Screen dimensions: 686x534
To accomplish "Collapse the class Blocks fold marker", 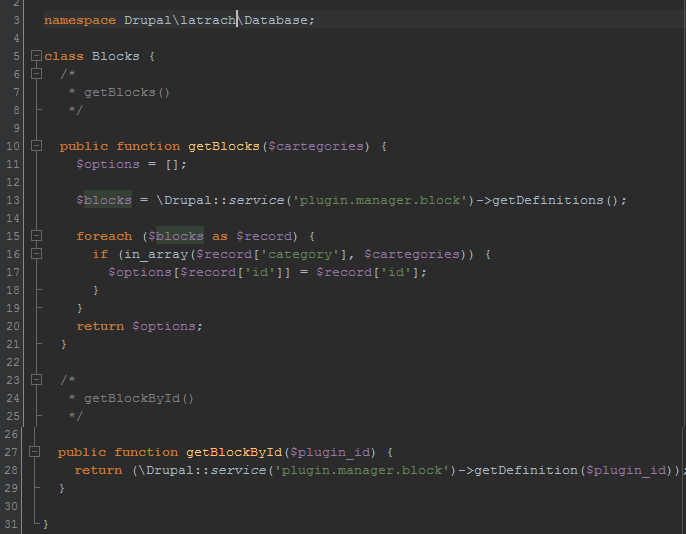I will (x=36, y=56).
